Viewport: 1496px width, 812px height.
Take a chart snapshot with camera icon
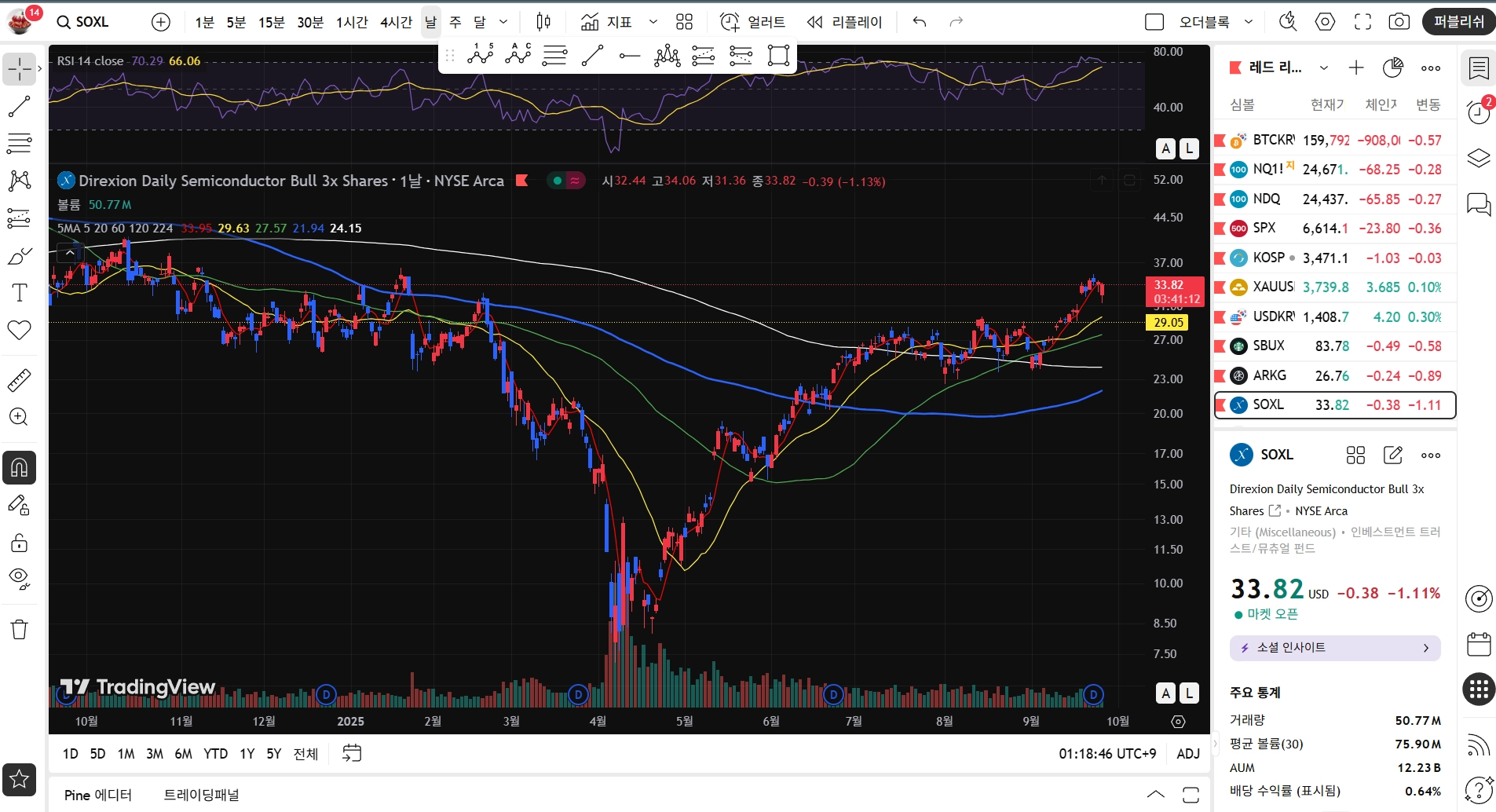pos(1399,22)
